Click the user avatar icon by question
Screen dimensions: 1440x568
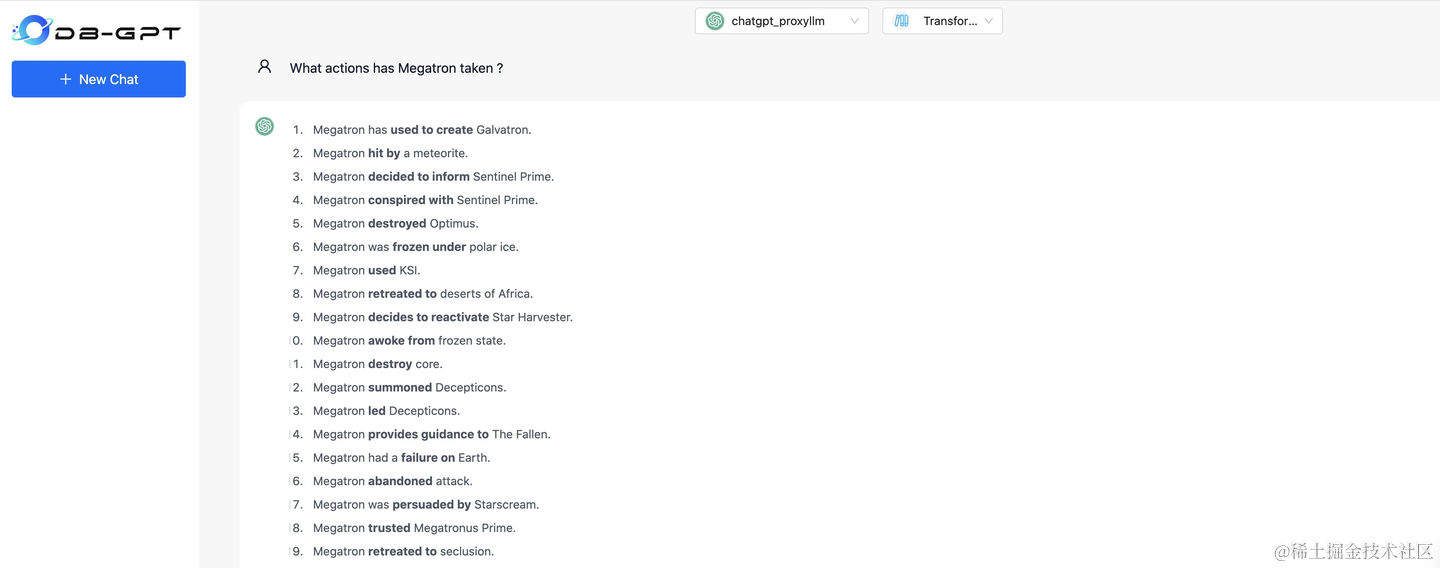(x=264, y=67)
